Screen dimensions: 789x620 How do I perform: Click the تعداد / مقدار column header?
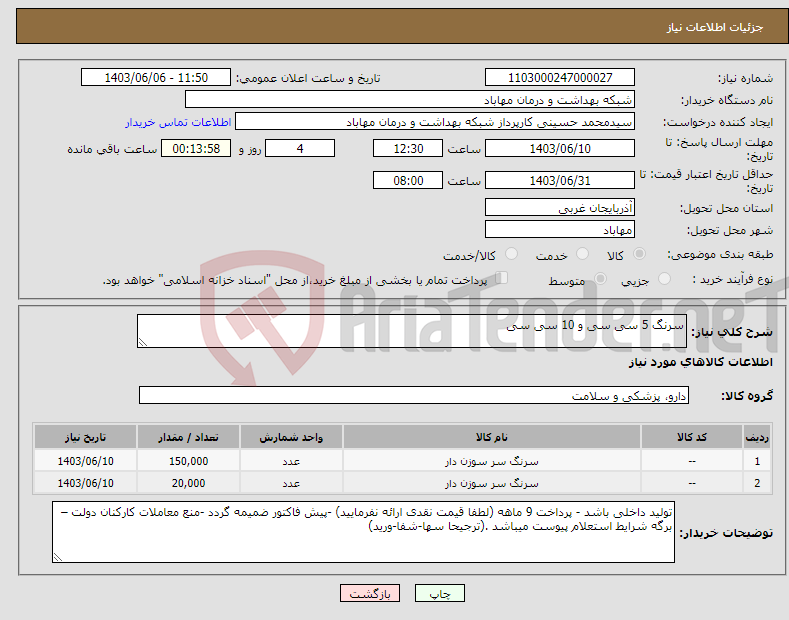[188, 437]
